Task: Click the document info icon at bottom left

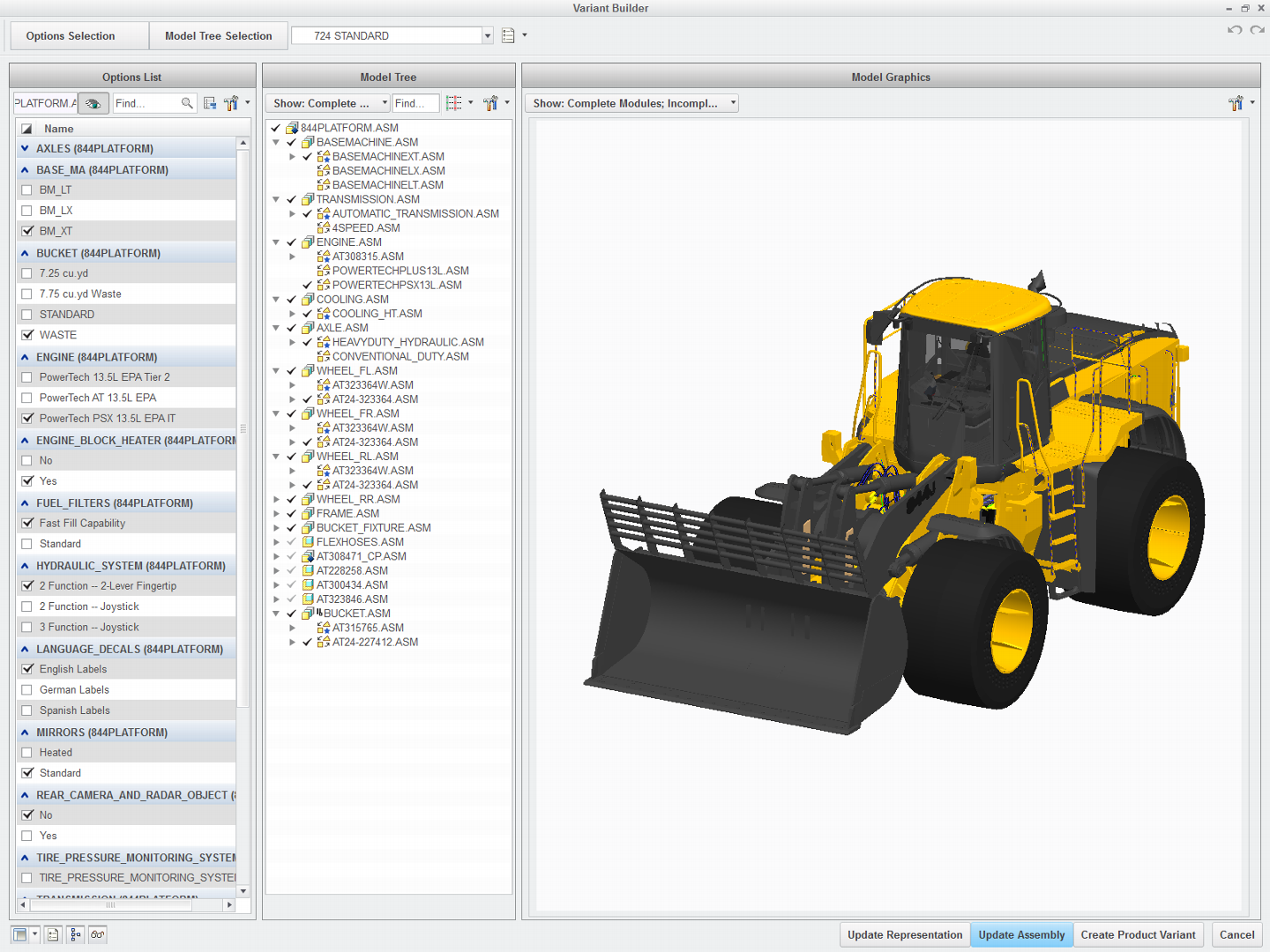Action: (52, 934)
